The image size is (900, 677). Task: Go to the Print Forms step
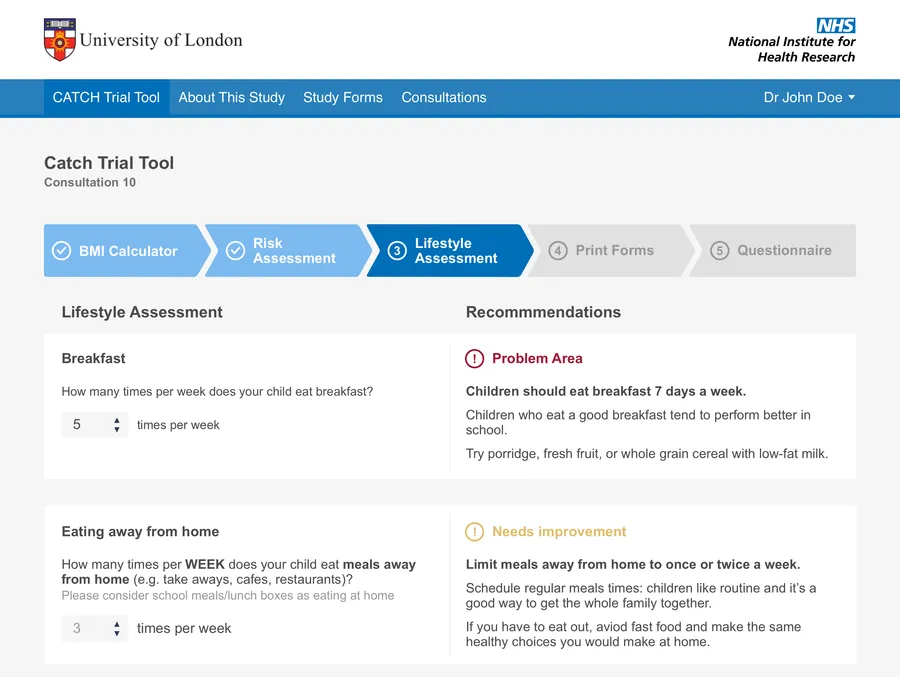(x=614, y=251)
